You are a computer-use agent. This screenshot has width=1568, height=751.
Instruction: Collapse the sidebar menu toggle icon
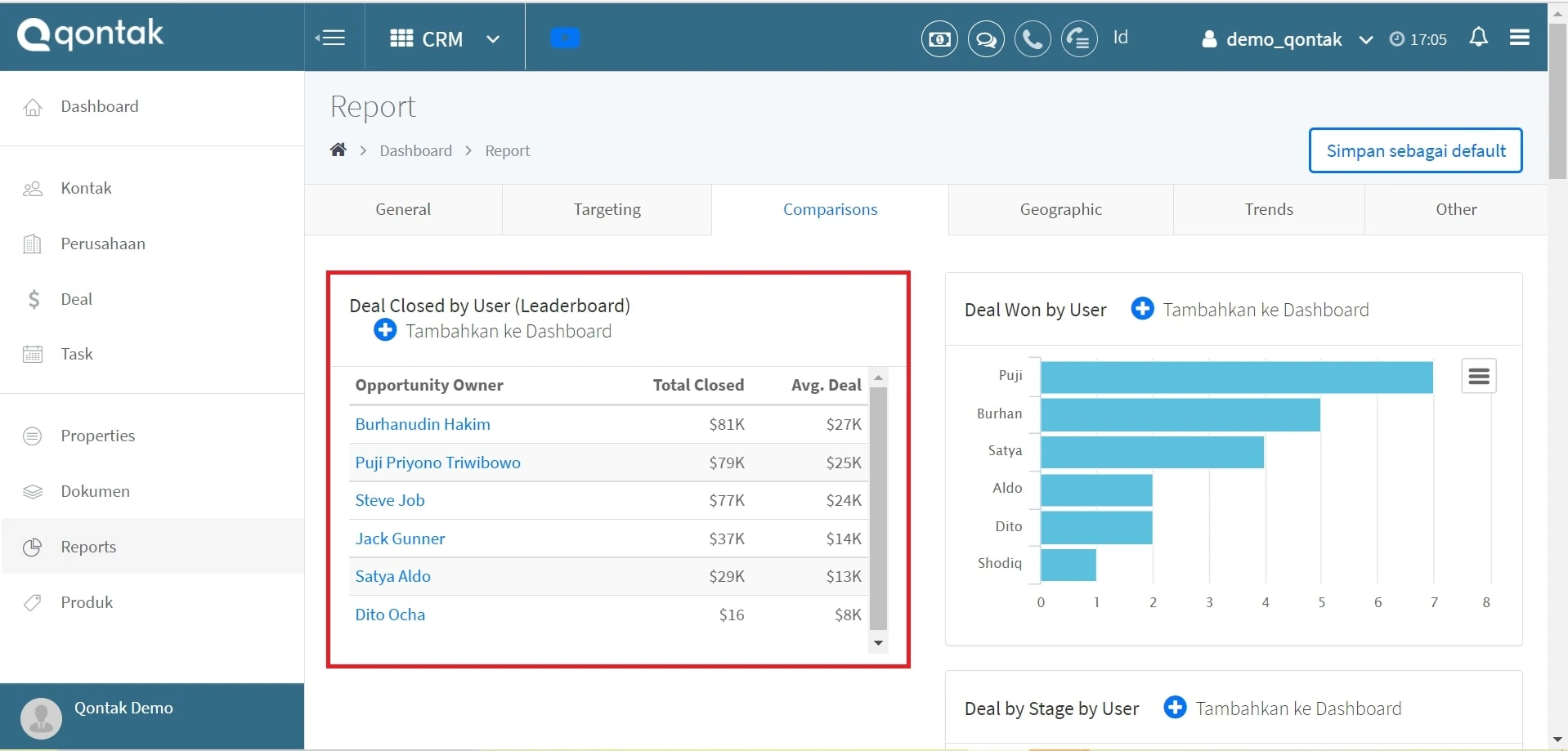[x=330, y=38]
